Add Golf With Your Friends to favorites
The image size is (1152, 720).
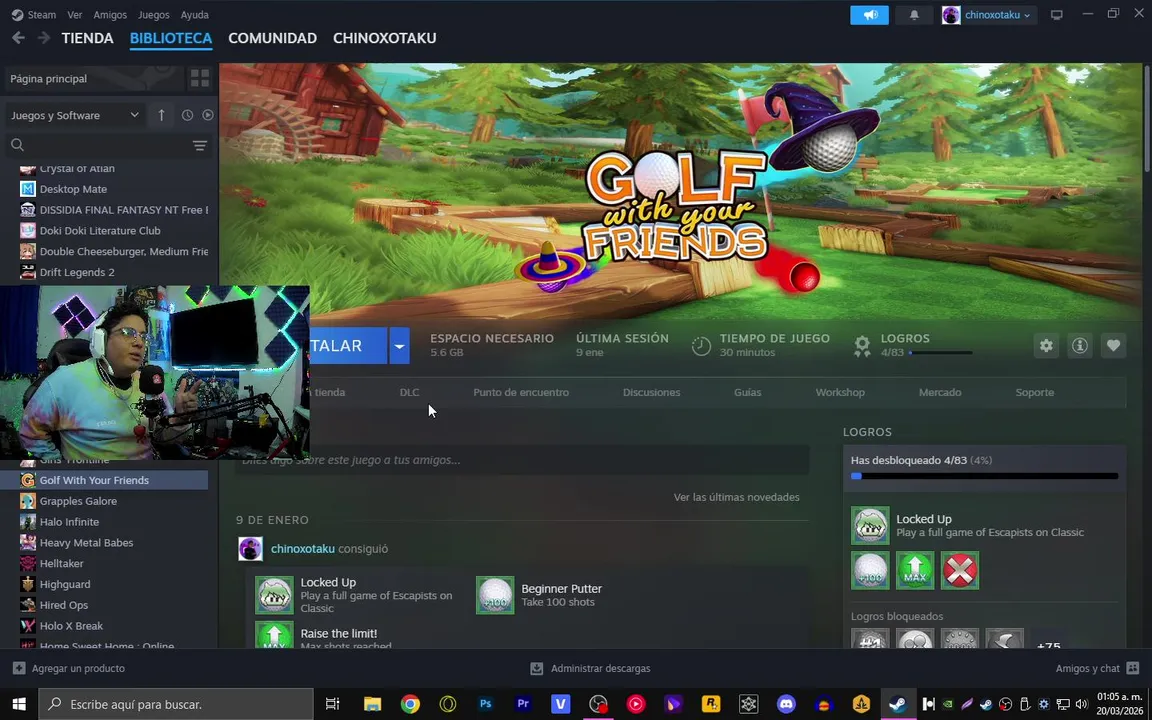coord(1113,345)
